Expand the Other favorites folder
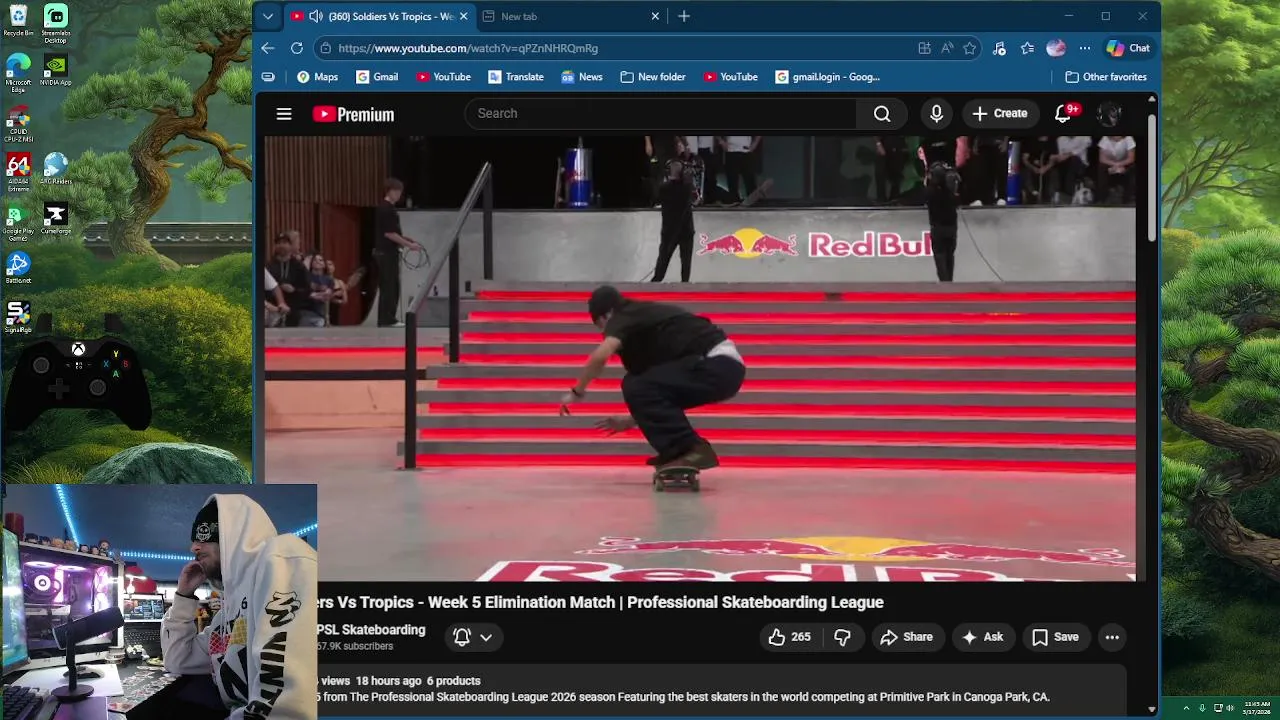This screenshot has width=1280, height=720. (1106, 77)
